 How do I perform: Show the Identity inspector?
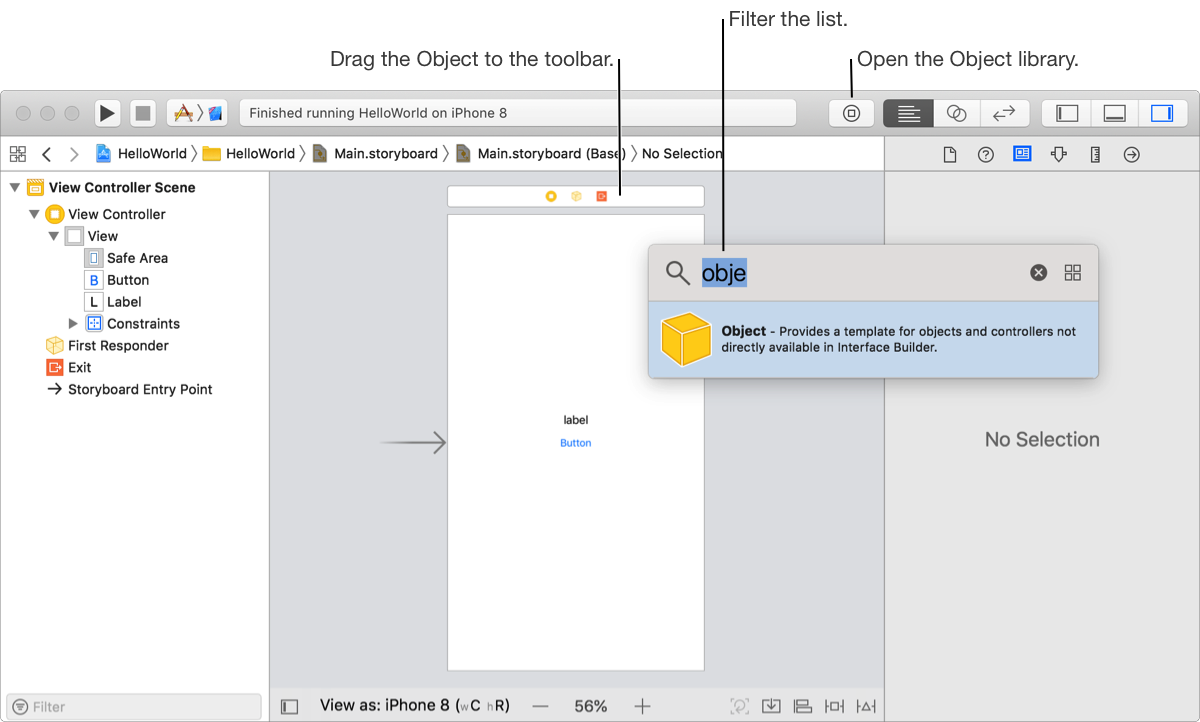tap(1022, 154)
